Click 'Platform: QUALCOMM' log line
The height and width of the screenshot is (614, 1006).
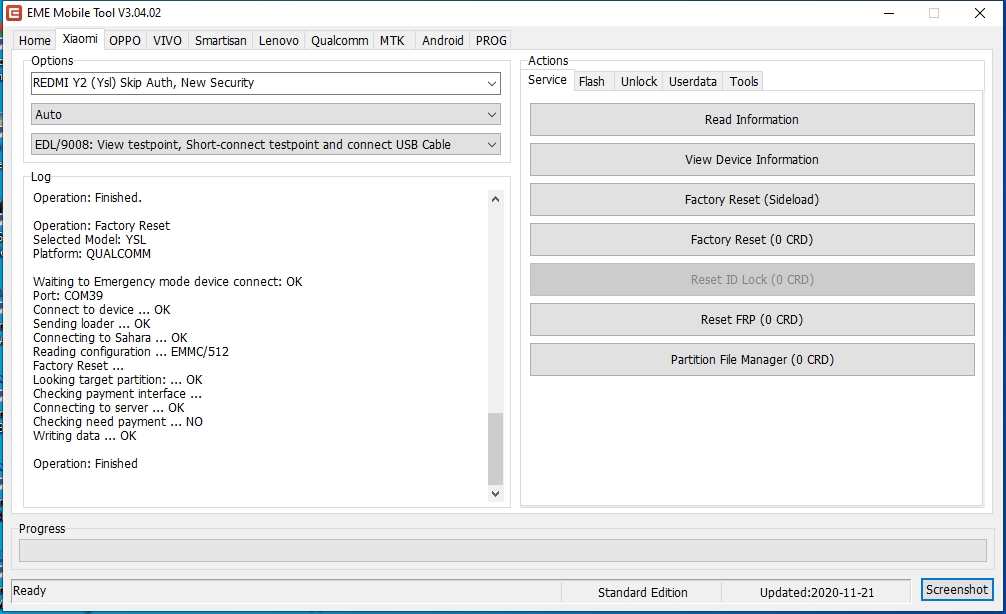(x=92, y=253)
